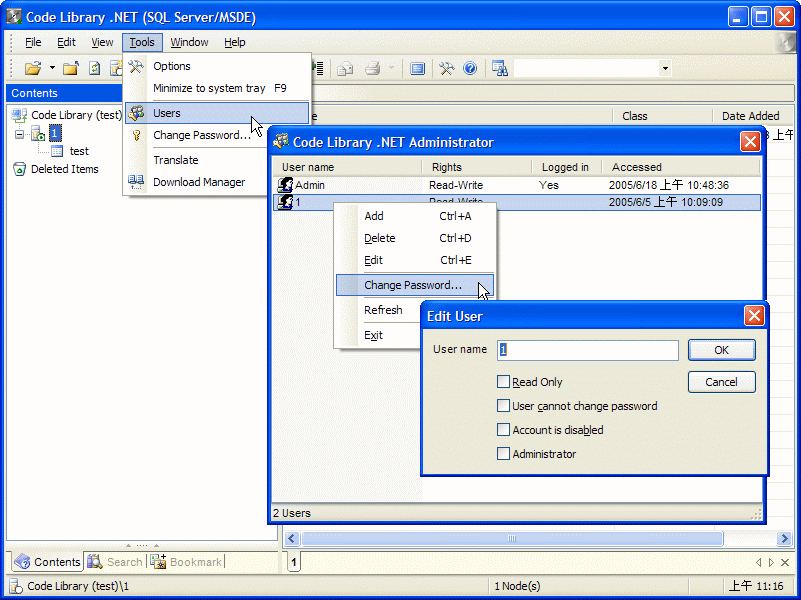801x600 pixels.
Task: Switch to the Contents tab
Action: coord(47,562)
